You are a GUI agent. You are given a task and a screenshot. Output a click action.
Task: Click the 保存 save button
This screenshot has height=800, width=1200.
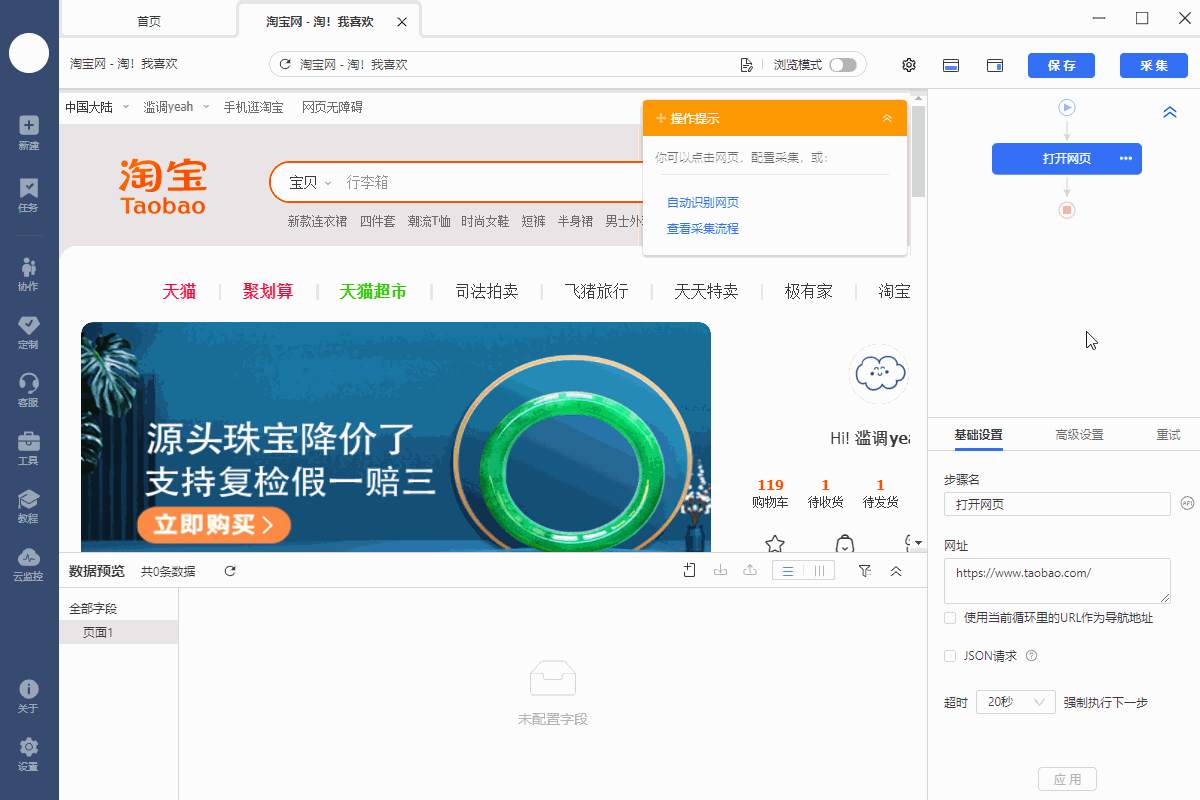[x=1061, y=65]
